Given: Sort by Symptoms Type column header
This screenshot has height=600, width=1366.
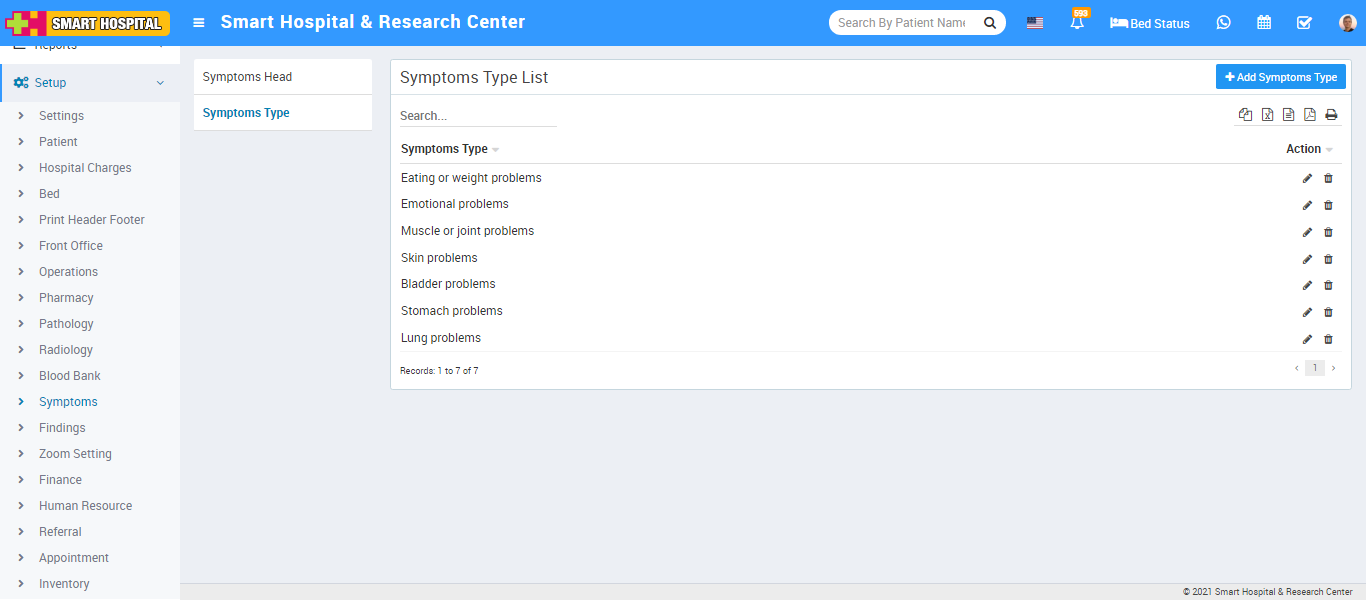Looking at the screenshot, I should point(445,149).
